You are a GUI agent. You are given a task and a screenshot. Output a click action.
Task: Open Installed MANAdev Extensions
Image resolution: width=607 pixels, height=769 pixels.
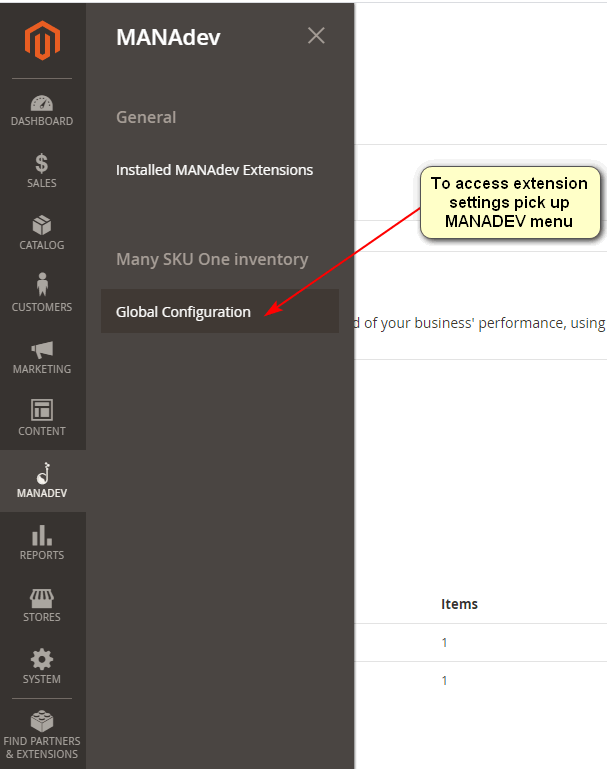pos(214,170)
